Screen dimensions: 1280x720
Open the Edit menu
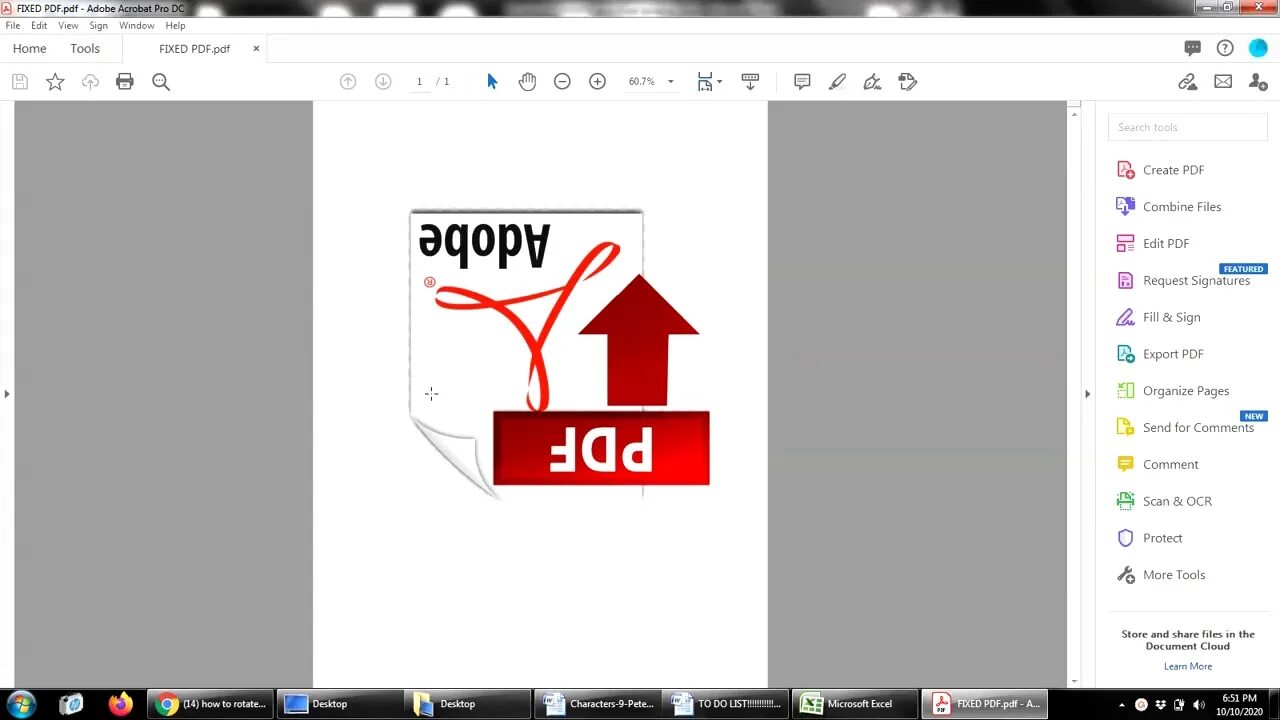coord(39,25)
